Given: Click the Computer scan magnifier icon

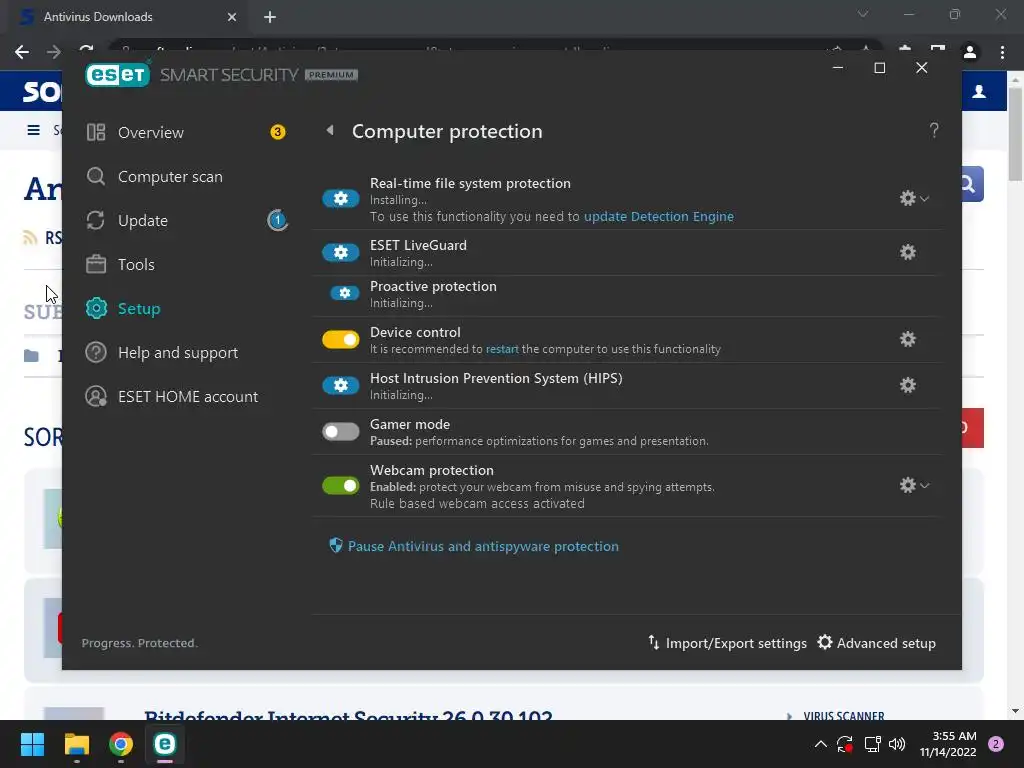Looking at the screenshot, I should point(96,176).
